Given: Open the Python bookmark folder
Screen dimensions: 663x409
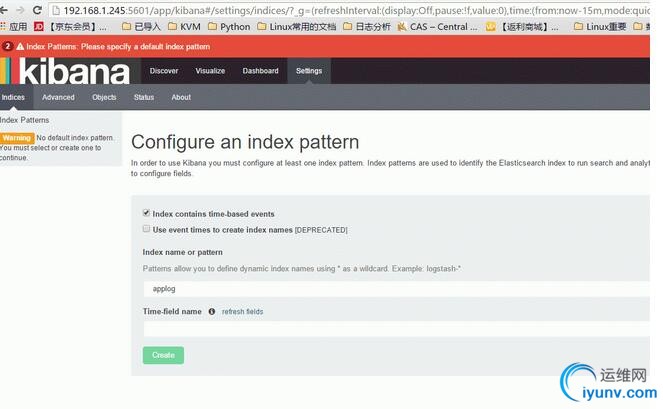Looking at the screenshot, I should pyautogui.click(x=229, y=27).
